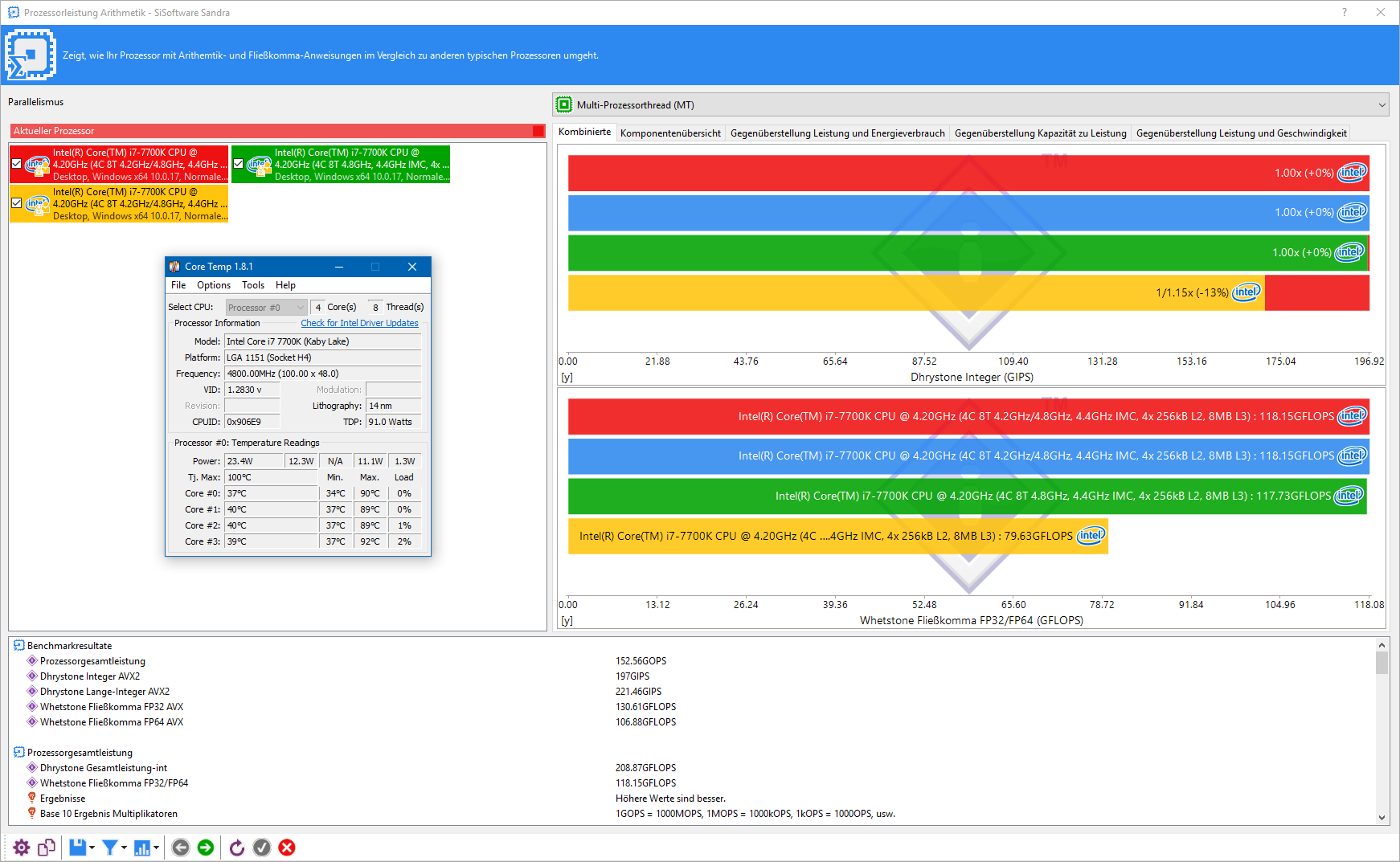Select the Kombinierte tab
The height and width of the screenshot is (862, 1400).
[585, 132]
